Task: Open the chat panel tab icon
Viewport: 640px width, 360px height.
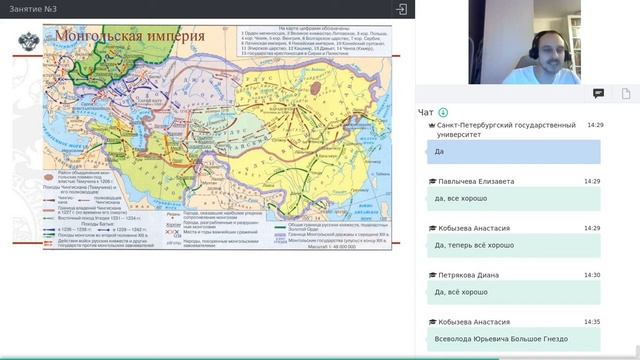Action: pyautogui.click(x=598, y=94)
